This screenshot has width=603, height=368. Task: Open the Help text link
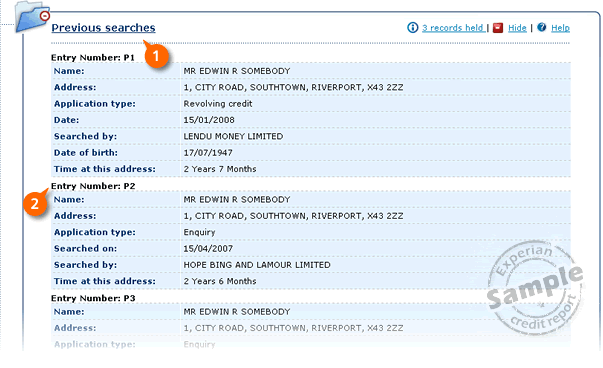tap(560, 28)
